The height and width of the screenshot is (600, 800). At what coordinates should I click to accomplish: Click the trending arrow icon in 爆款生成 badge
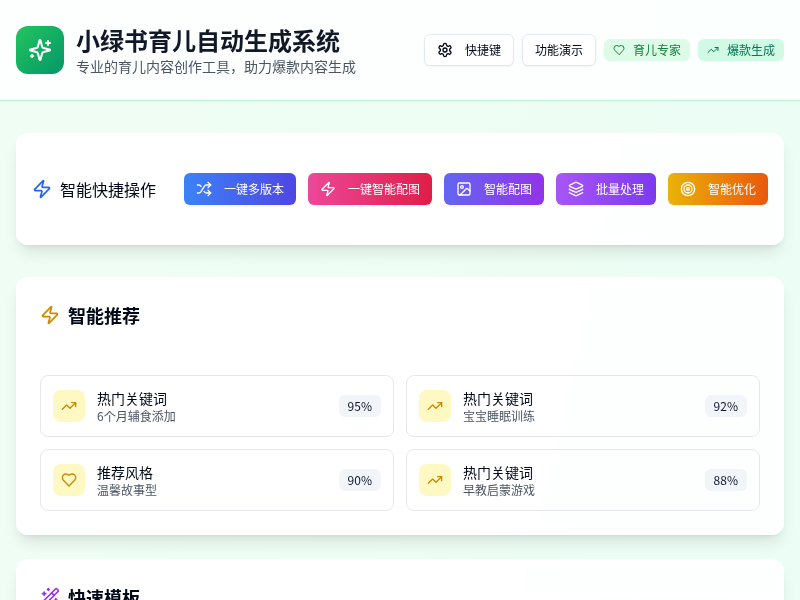pyautogui.click(x=713, y=50)
